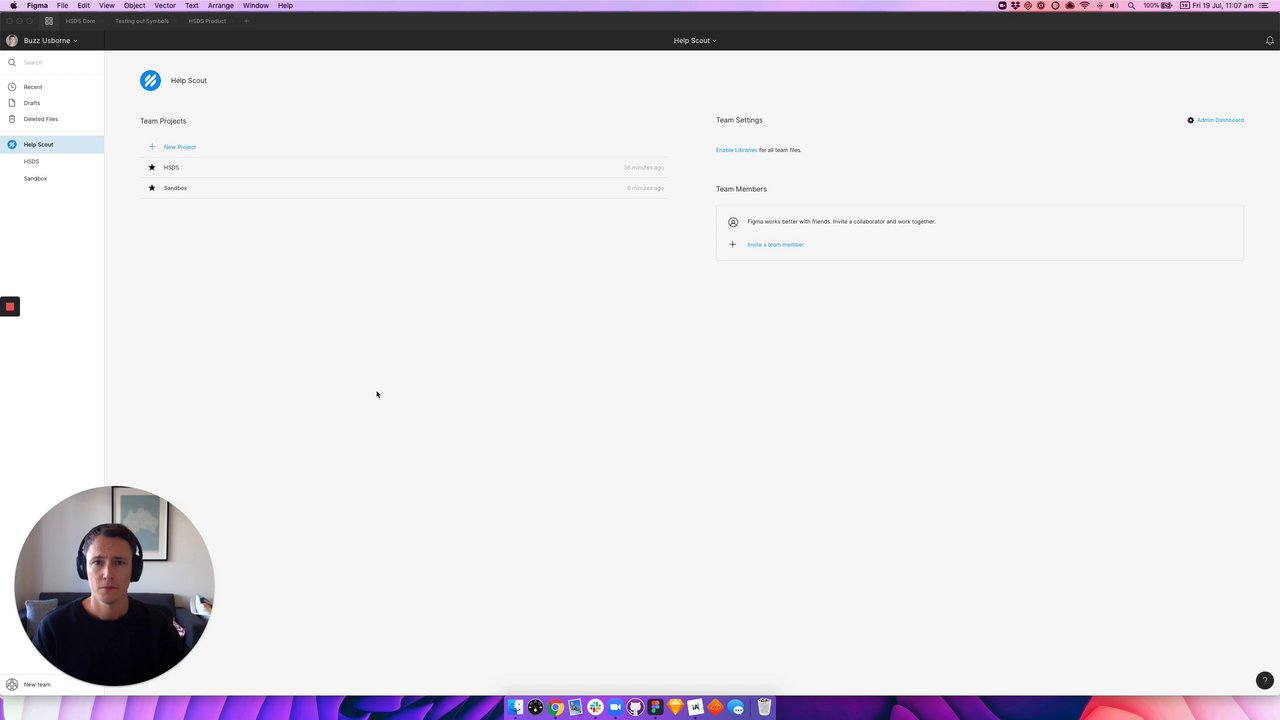This screenshot has height=720, width=1280.
Task: Open the Object menu
Action: tap(134, 5)
